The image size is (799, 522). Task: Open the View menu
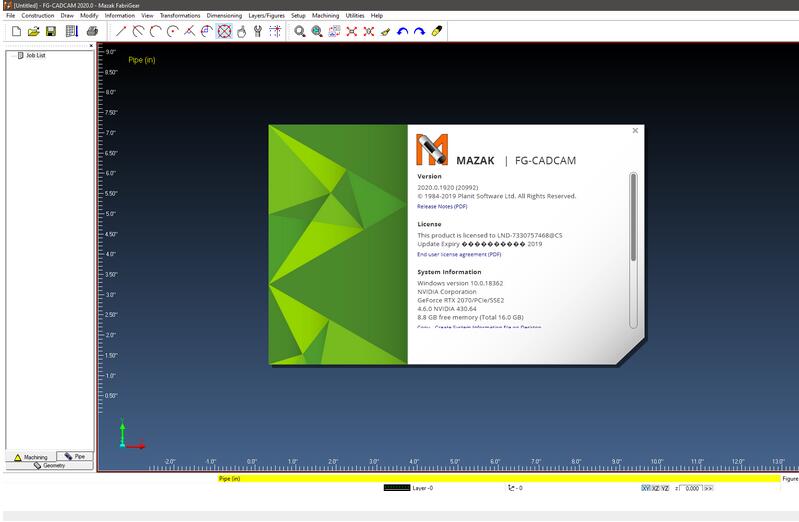pyautogui.click(x=147, y=16)
